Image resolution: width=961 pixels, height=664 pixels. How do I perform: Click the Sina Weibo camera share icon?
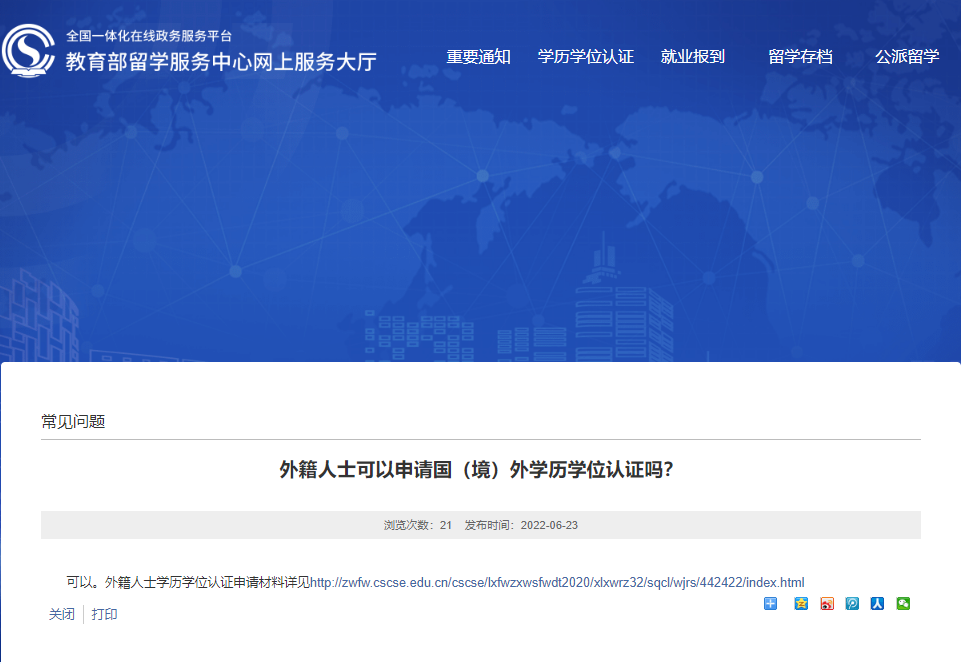(826, 604)
